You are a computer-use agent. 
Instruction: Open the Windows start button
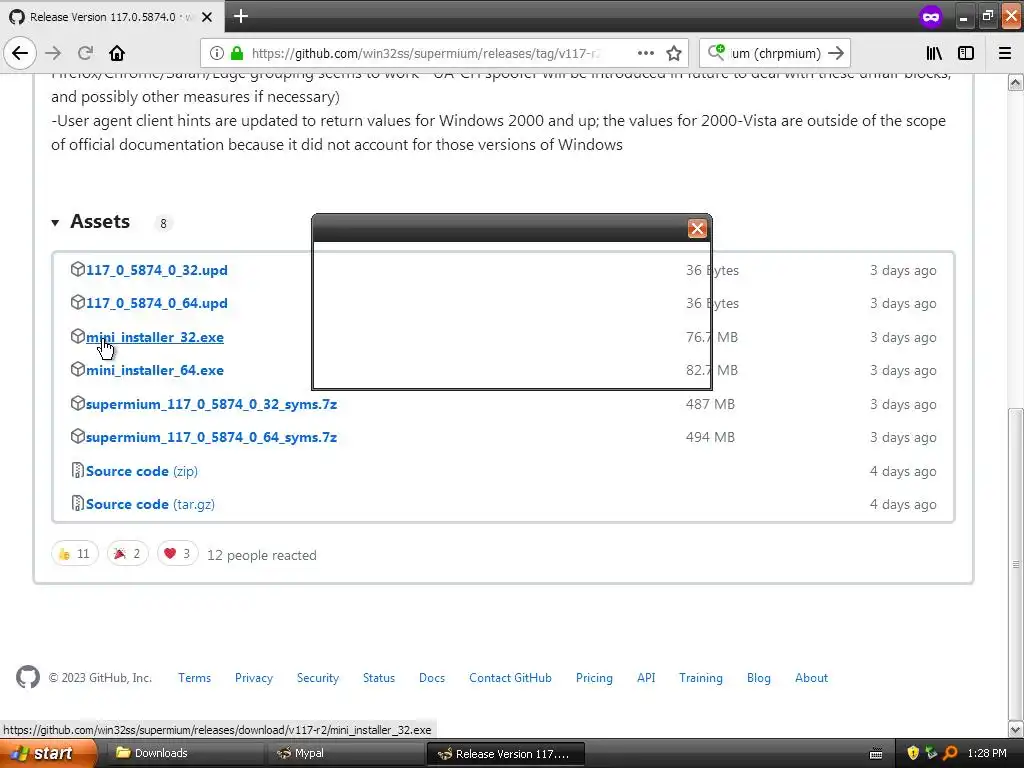tap(47, 753)
